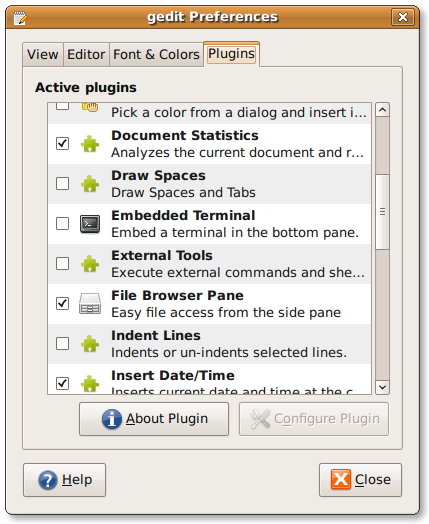Click the File Browser Pane drive icon
The width and height of the screenshot is (429, 524).
[90, 303]
